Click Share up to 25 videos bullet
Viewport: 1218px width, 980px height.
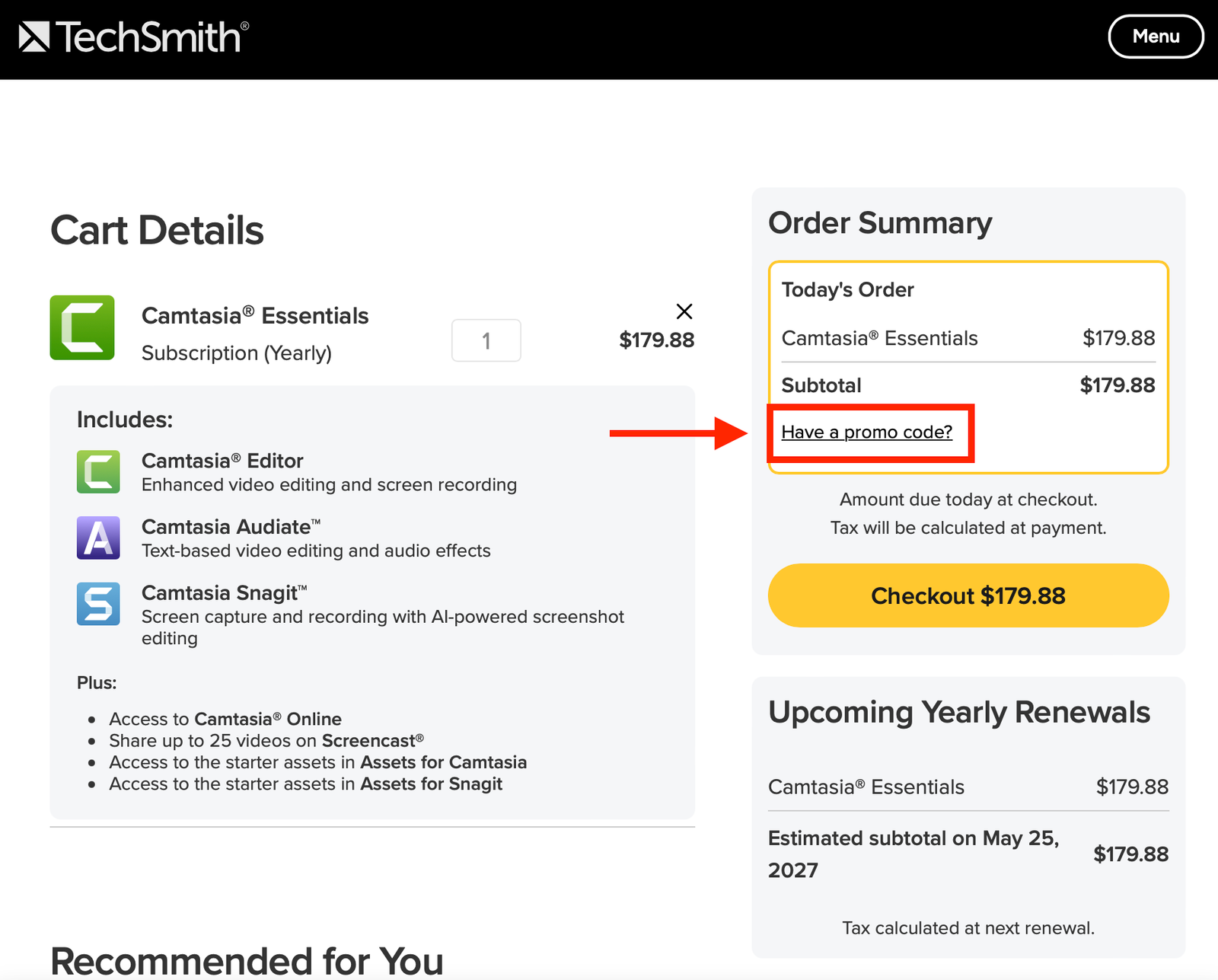click(266, 741)
